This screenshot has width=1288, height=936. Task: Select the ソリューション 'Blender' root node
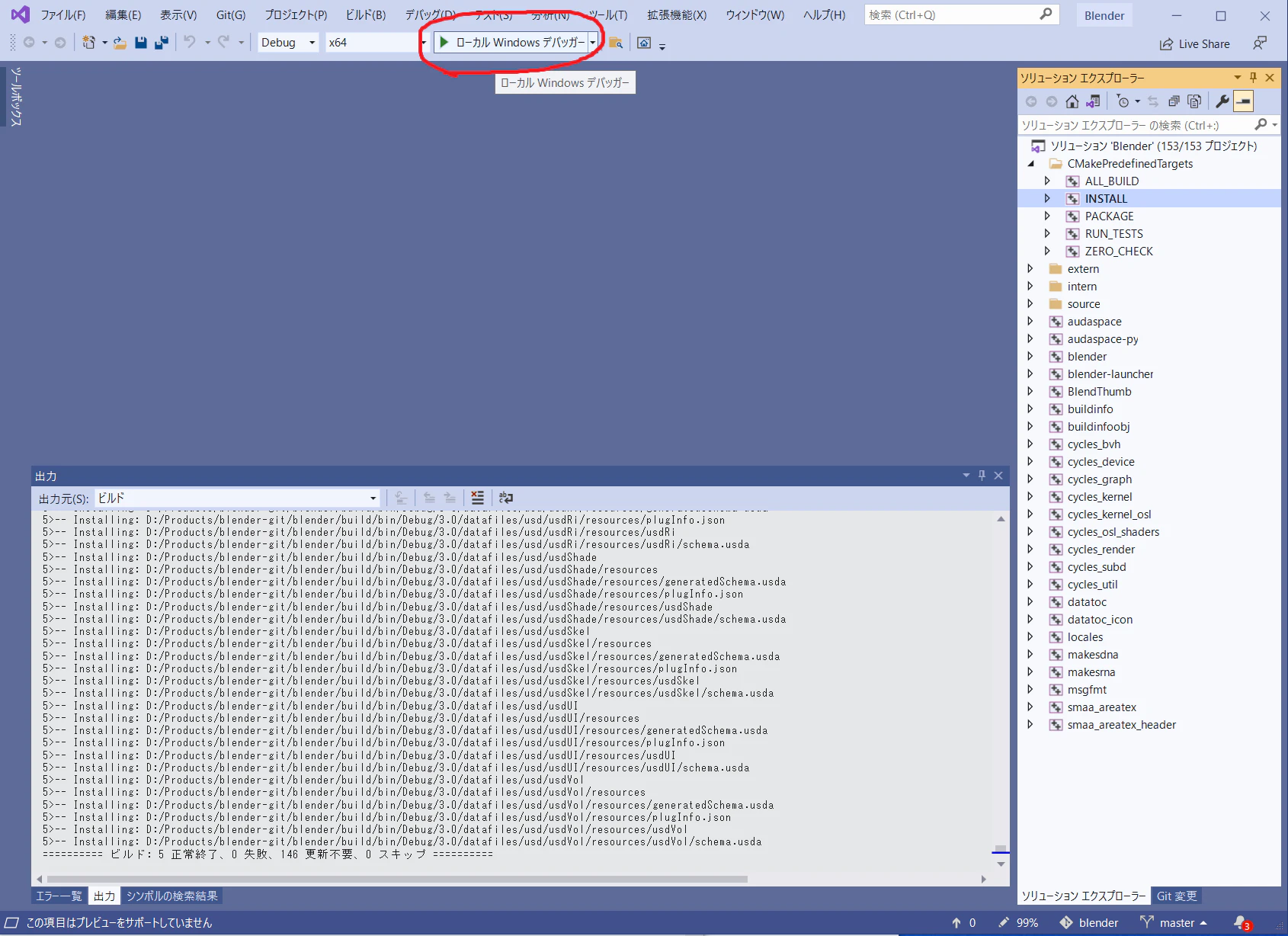coord(1153,146)
